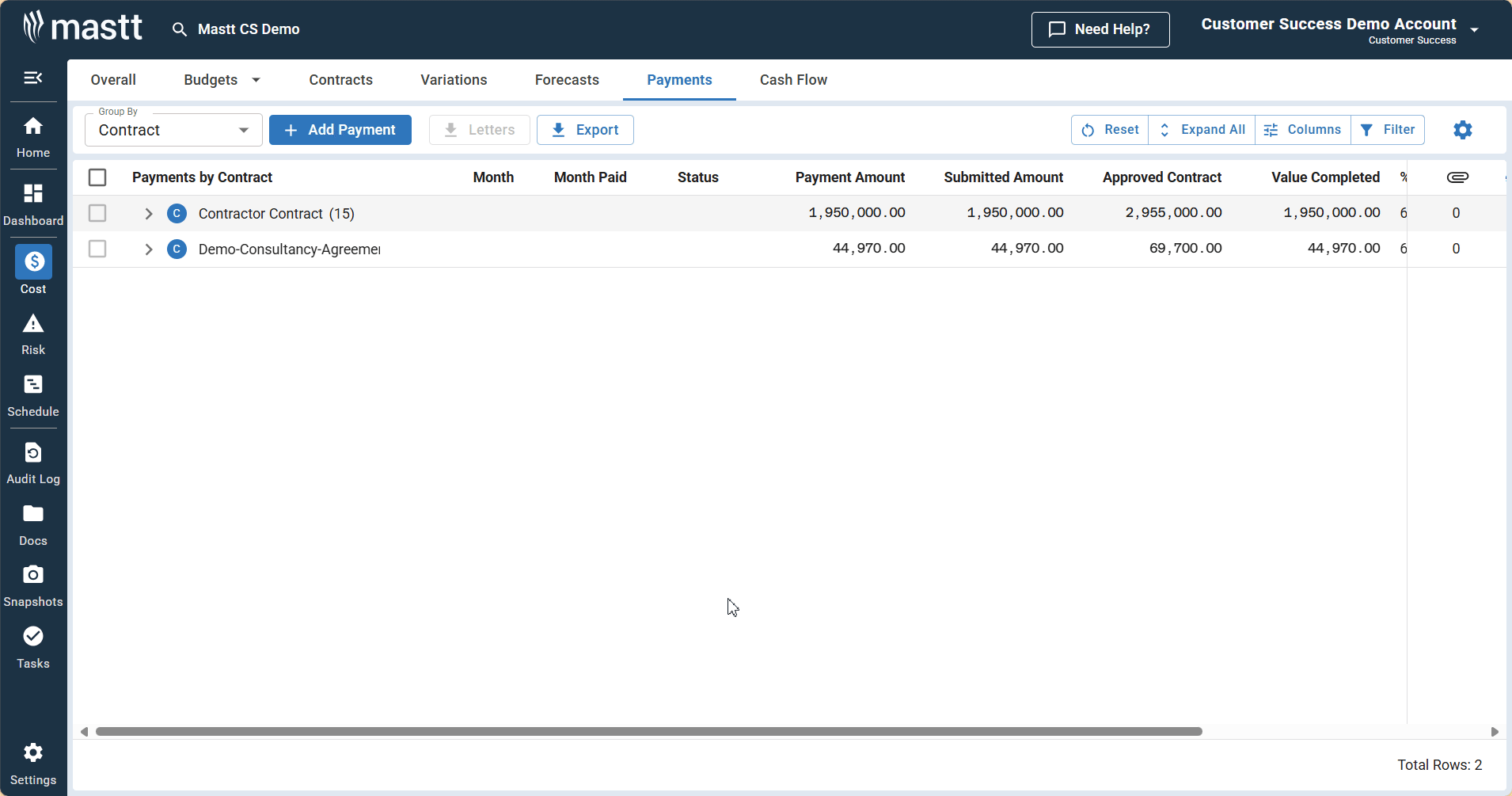Open the Schedule sidebar icon
Screen dimensions: 1512x796
[x=33, y=385]
